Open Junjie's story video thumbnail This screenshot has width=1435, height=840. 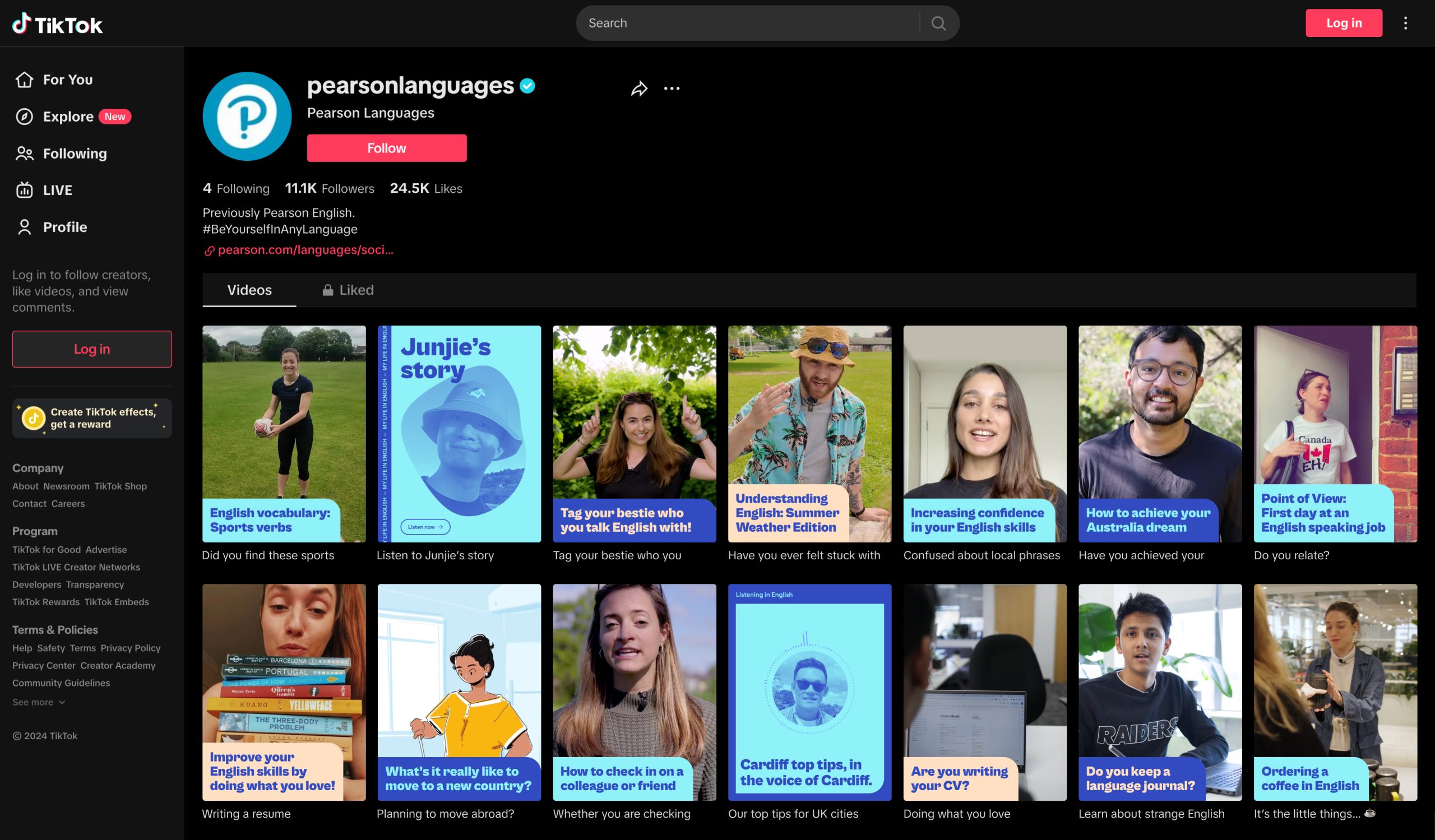pos(459,434)
